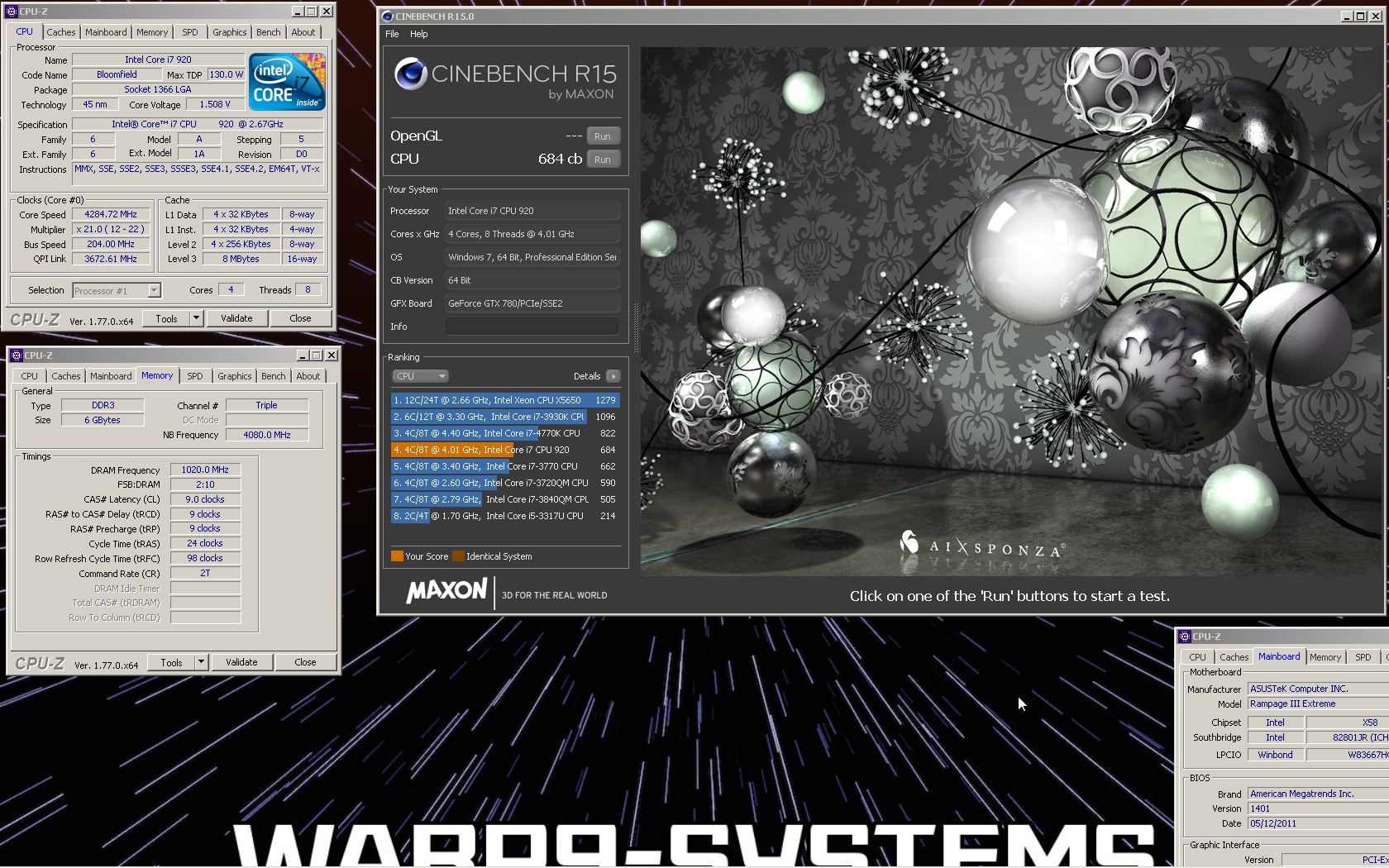Open the Help menu in Cinebench
Screen dimensions: 1389x868
click(x=419, y=34)
